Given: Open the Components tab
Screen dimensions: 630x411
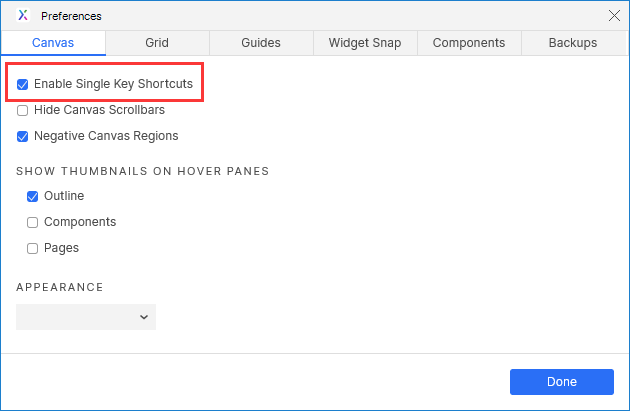Looking at the screenshot, I should coord(469,43).
